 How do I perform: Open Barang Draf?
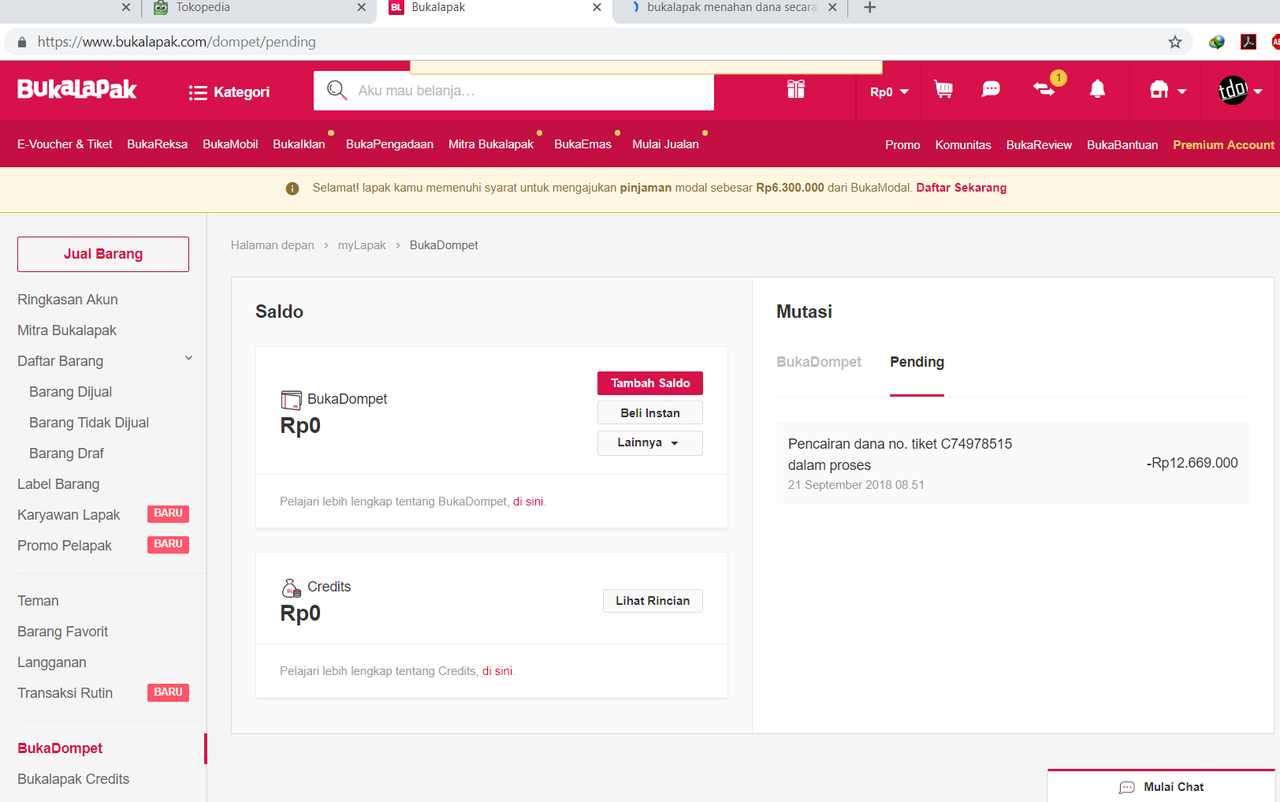coord(66,453)
